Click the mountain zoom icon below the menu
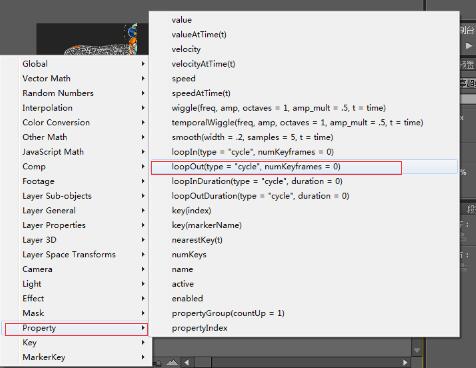Viewport: 476px width, 368px height. pos(172,362)
